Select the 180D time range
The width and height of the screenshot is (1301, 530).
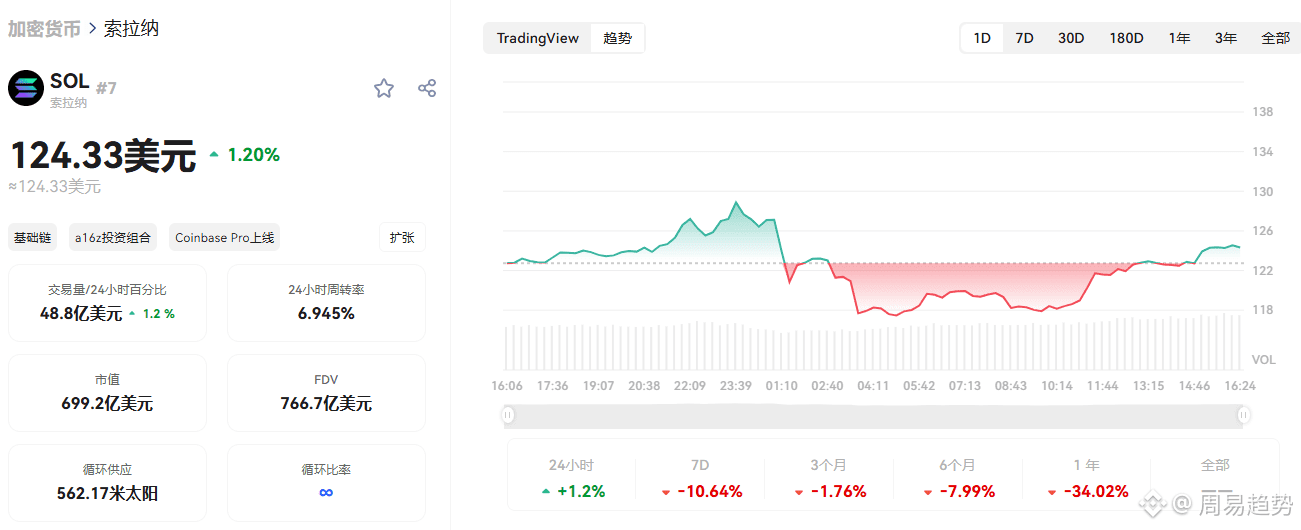[1126, 38]
